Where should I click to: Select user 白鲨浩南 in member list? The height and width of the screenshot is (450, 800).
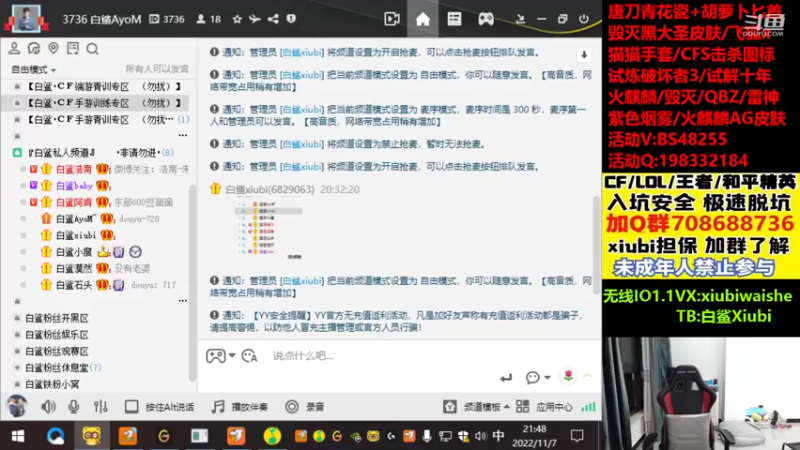point(73,169)
